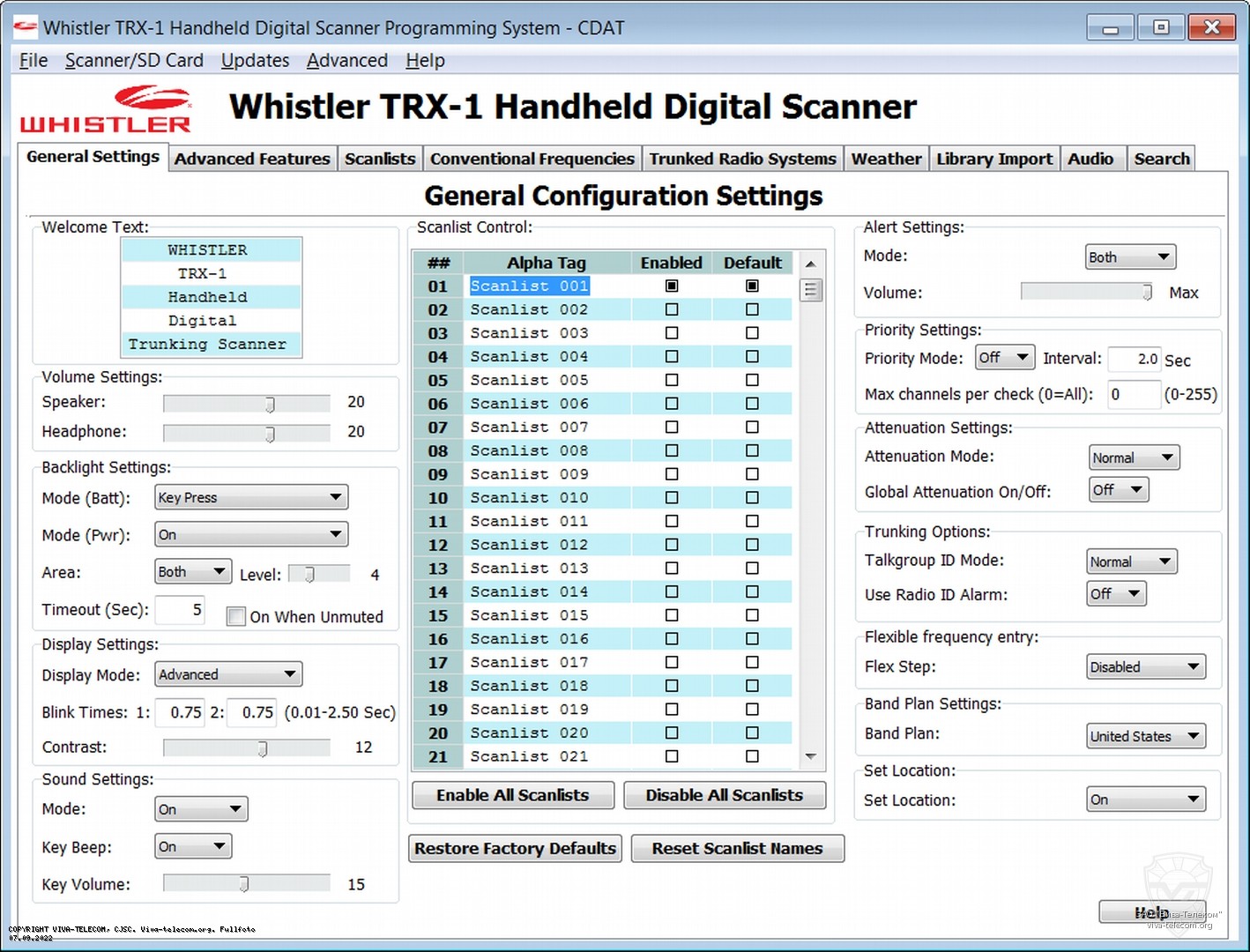
Task: Uncheck Default for Scanlist 001
Action: (751, 286)
